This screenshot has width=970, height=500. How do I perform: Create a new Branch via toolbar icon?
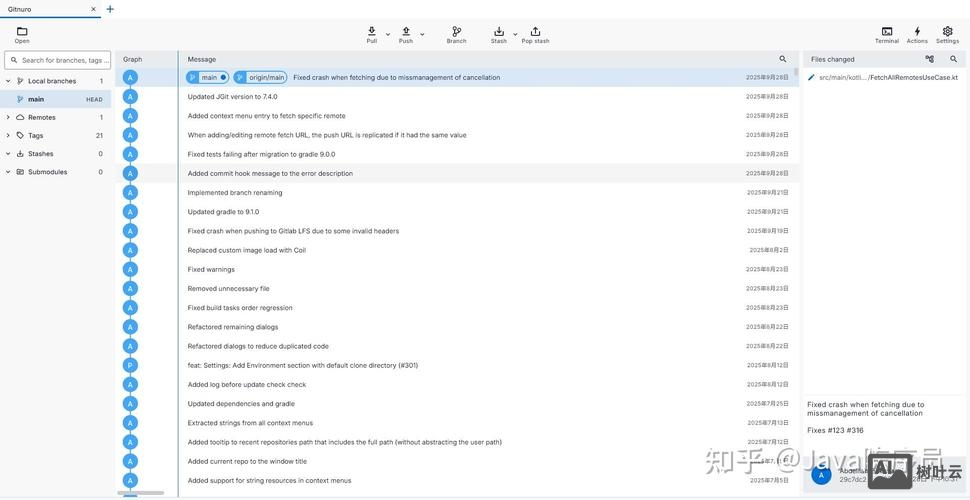click(x=456, y=32)
